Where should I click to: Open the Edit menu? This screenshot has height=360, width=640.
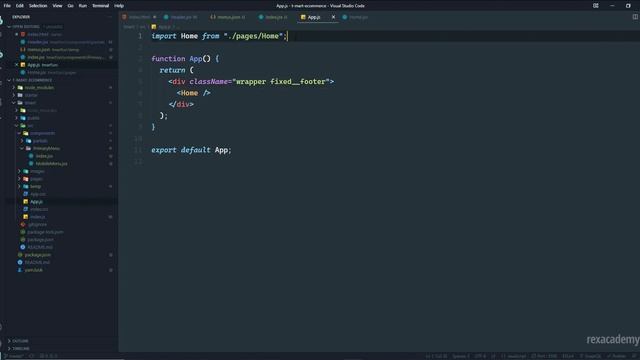click(x=20, y=6)
